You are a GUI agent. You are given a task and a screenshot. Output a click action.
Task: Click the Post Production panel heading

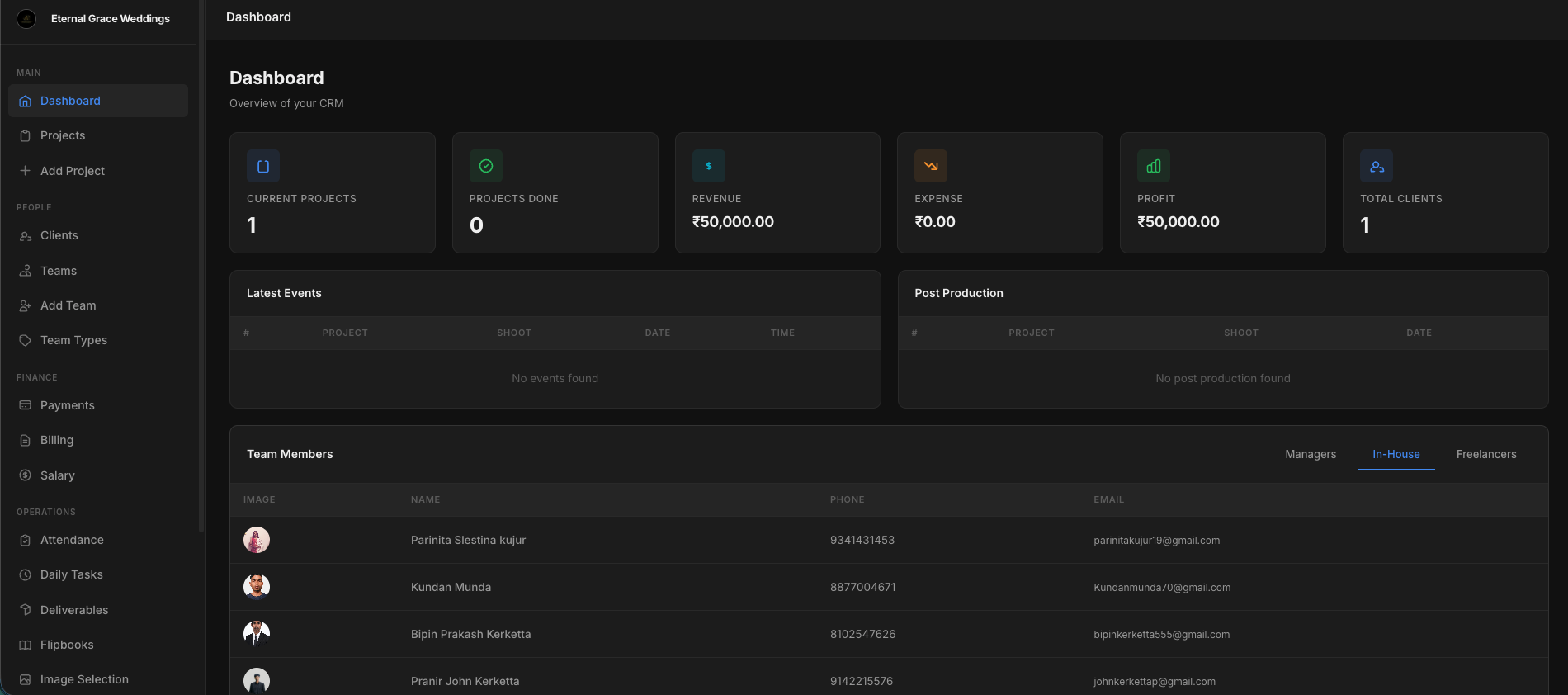tap(959, 293)
